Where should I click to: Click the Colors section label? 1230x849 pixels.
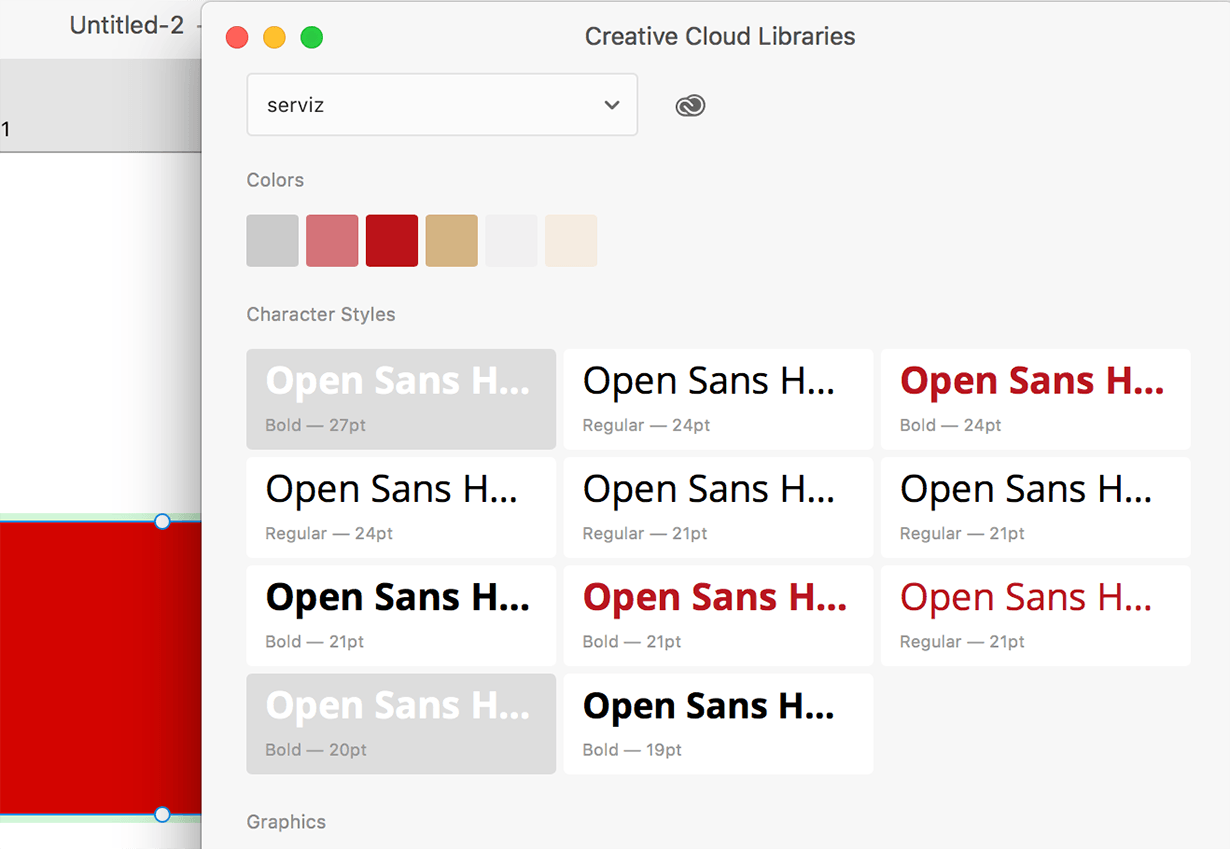pyautogui.click(x=275, y=180)
